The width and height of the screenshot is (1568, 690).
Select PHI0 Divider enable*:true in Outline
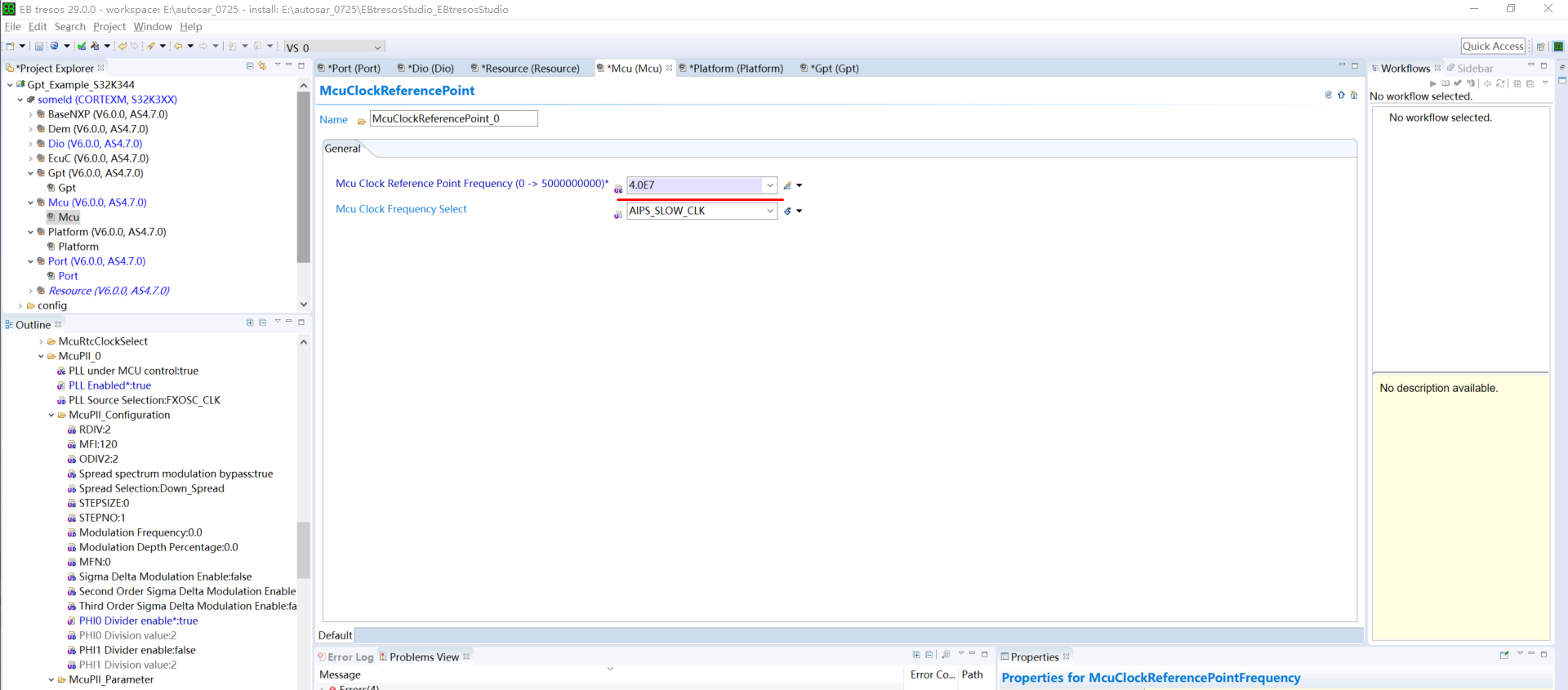point(138,621)
